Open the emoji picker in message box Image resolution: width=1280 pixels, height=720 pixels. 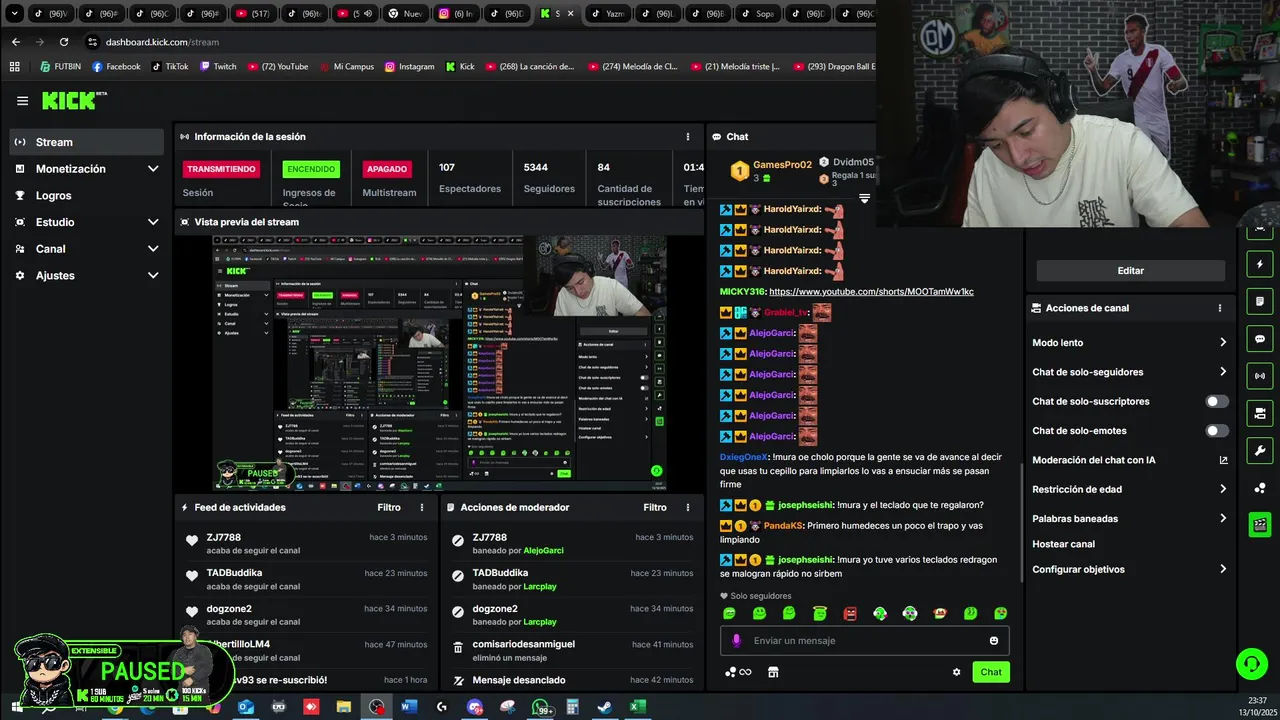click(993, 641)
